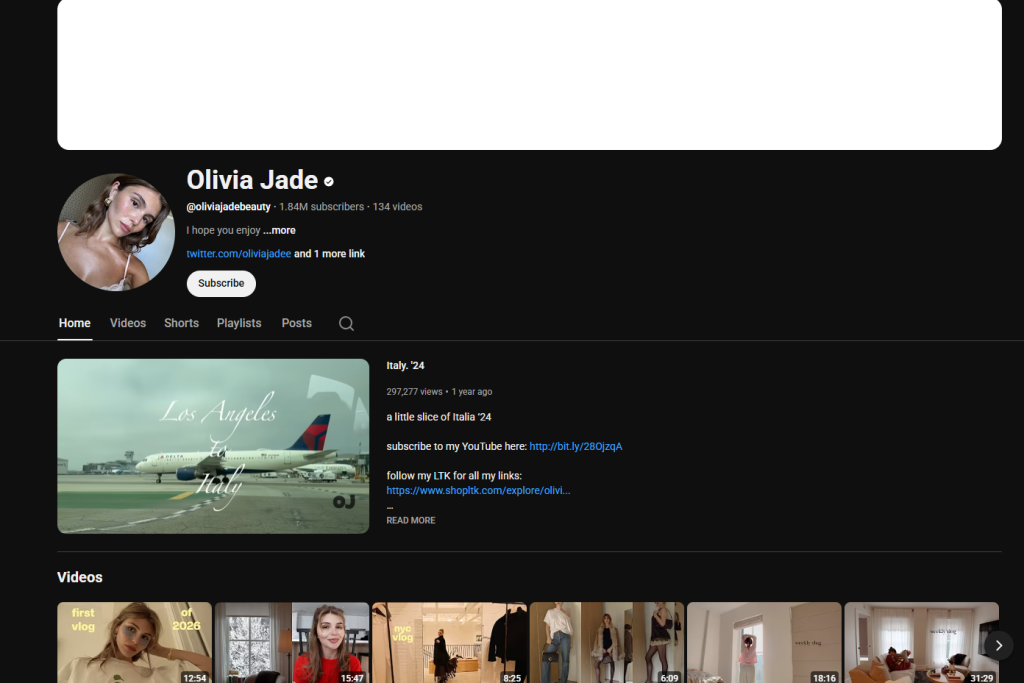The height and width of the screenshot is (683, 1024).
Task: Click the next arrow on the Videos carousel
Action: (998, 645)
